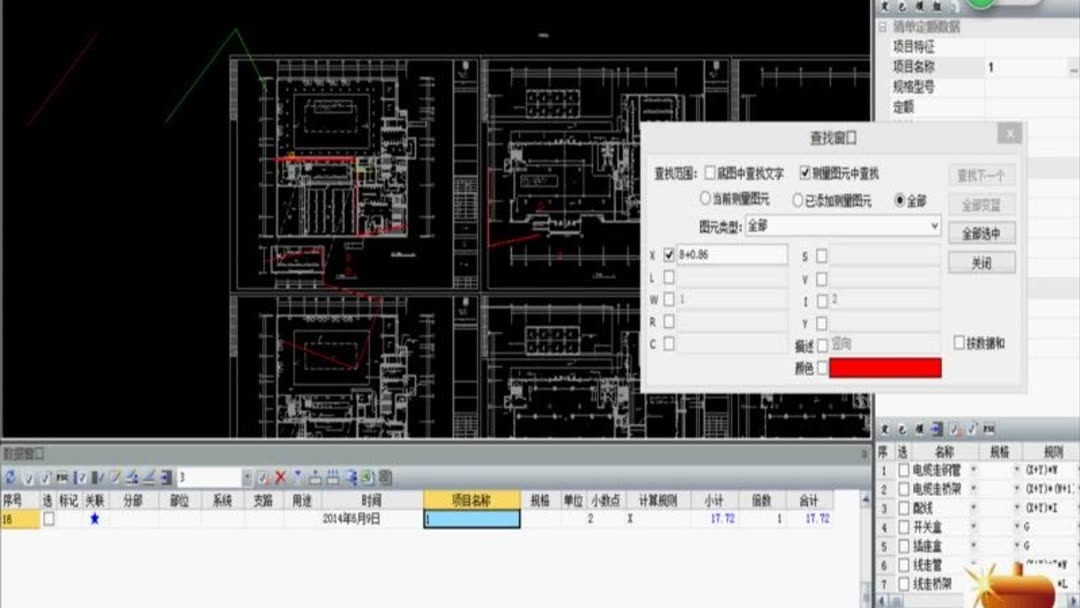Viewport: 1080px width, 608px height.
Task: Select the FSC text-search icon in the data toolbar
Action: coord(60,478)
